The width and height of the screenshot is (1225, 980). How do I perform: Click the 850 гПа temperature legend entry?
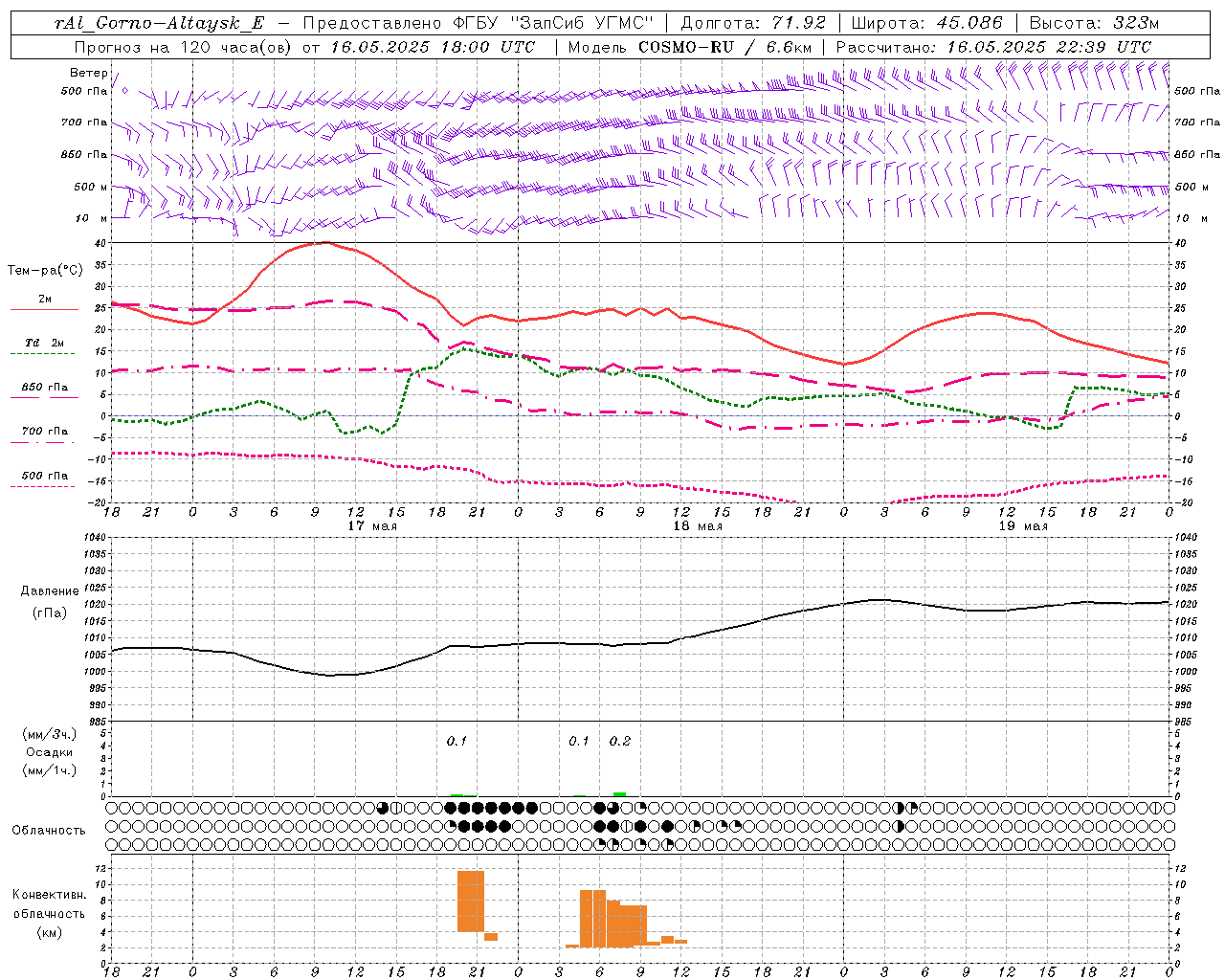click(x=44, y=390)
